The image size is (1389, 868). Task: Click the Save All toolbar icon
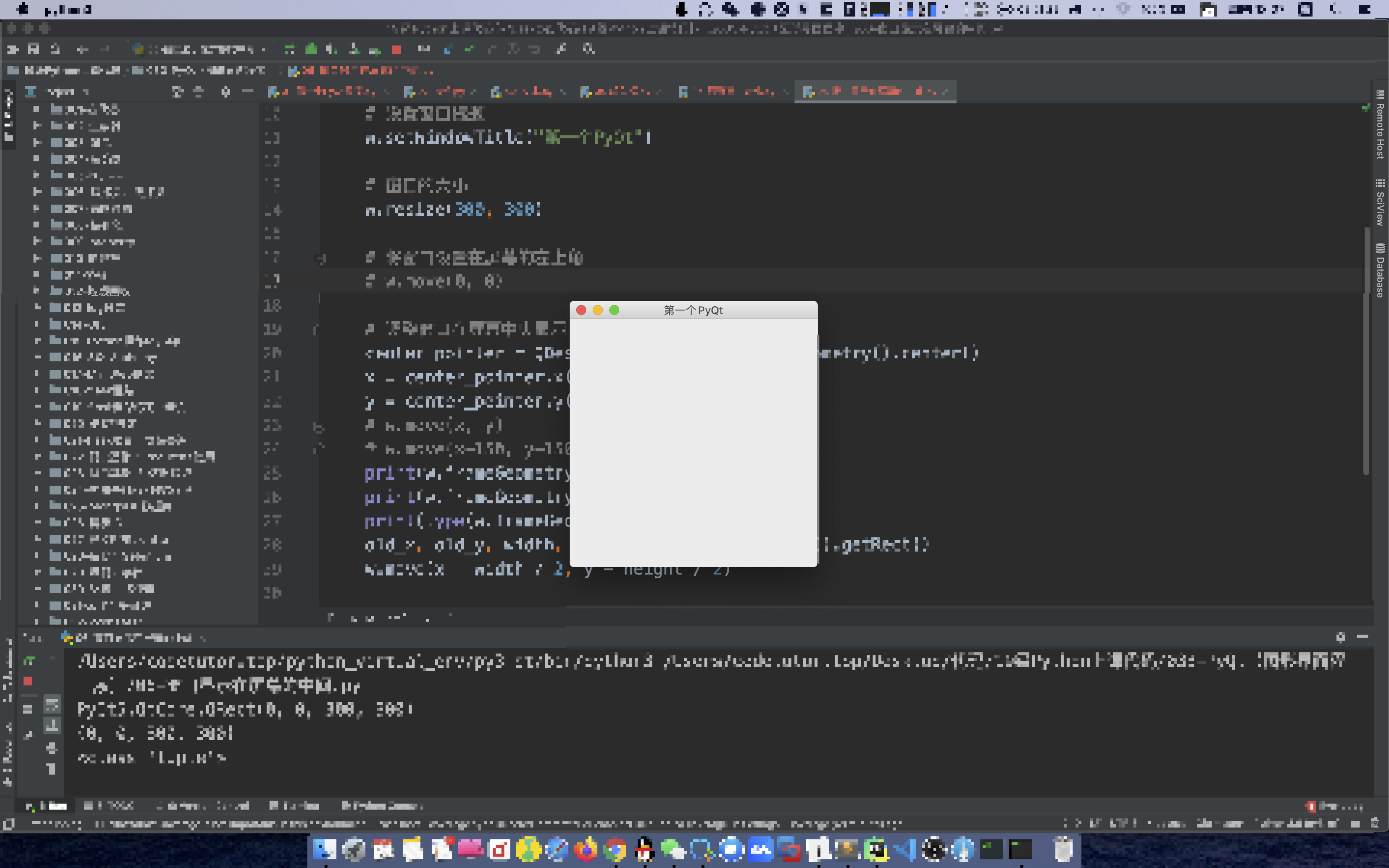(33, 49)
